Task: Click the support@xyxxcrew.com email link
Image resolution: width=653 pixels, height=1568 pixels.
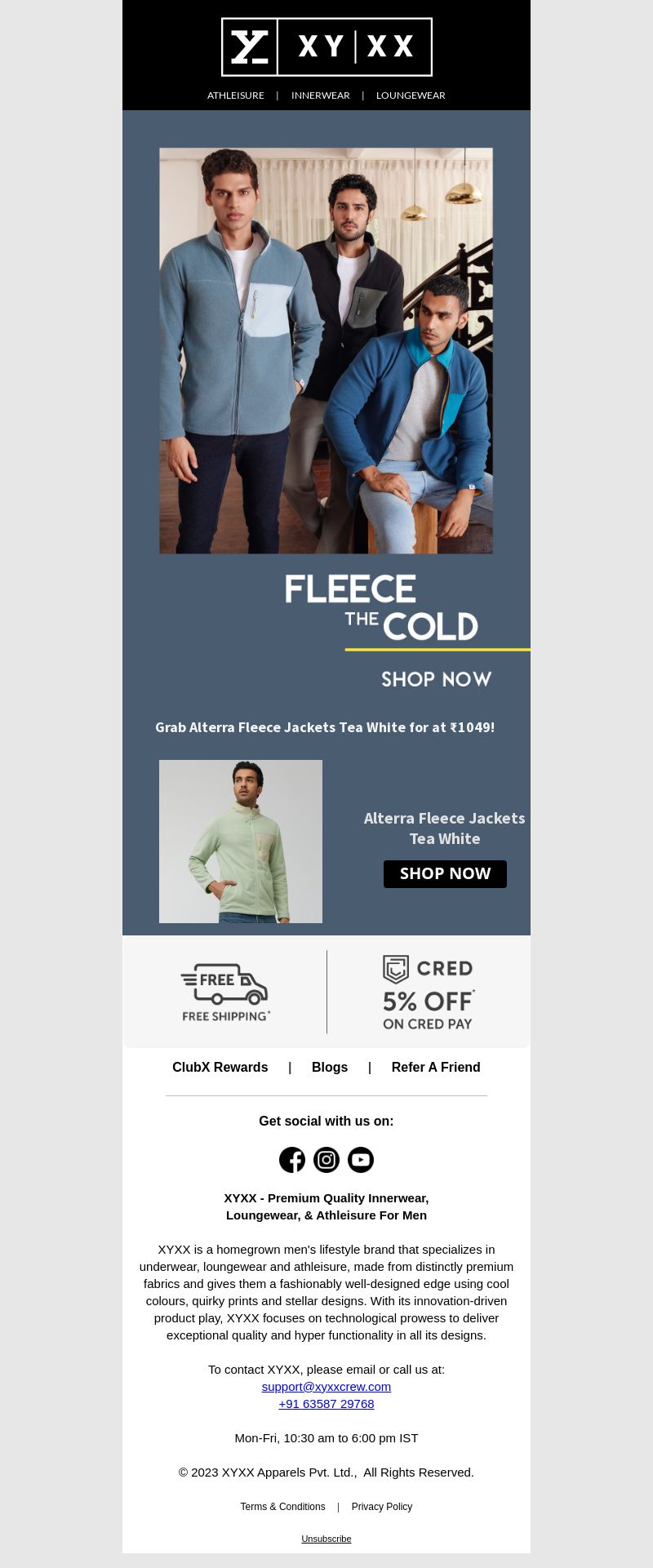Action: click(326, 1387)
